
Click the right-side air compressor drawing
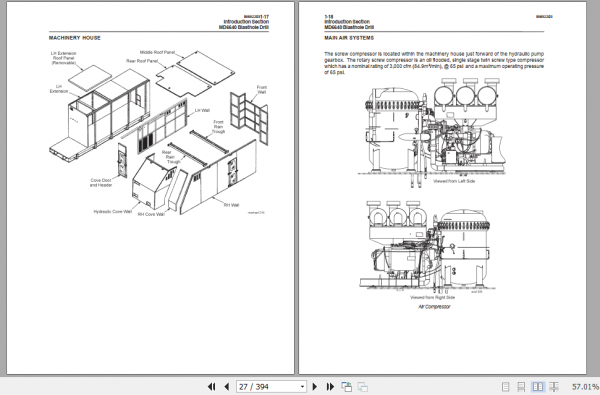(x=428, y=246)
